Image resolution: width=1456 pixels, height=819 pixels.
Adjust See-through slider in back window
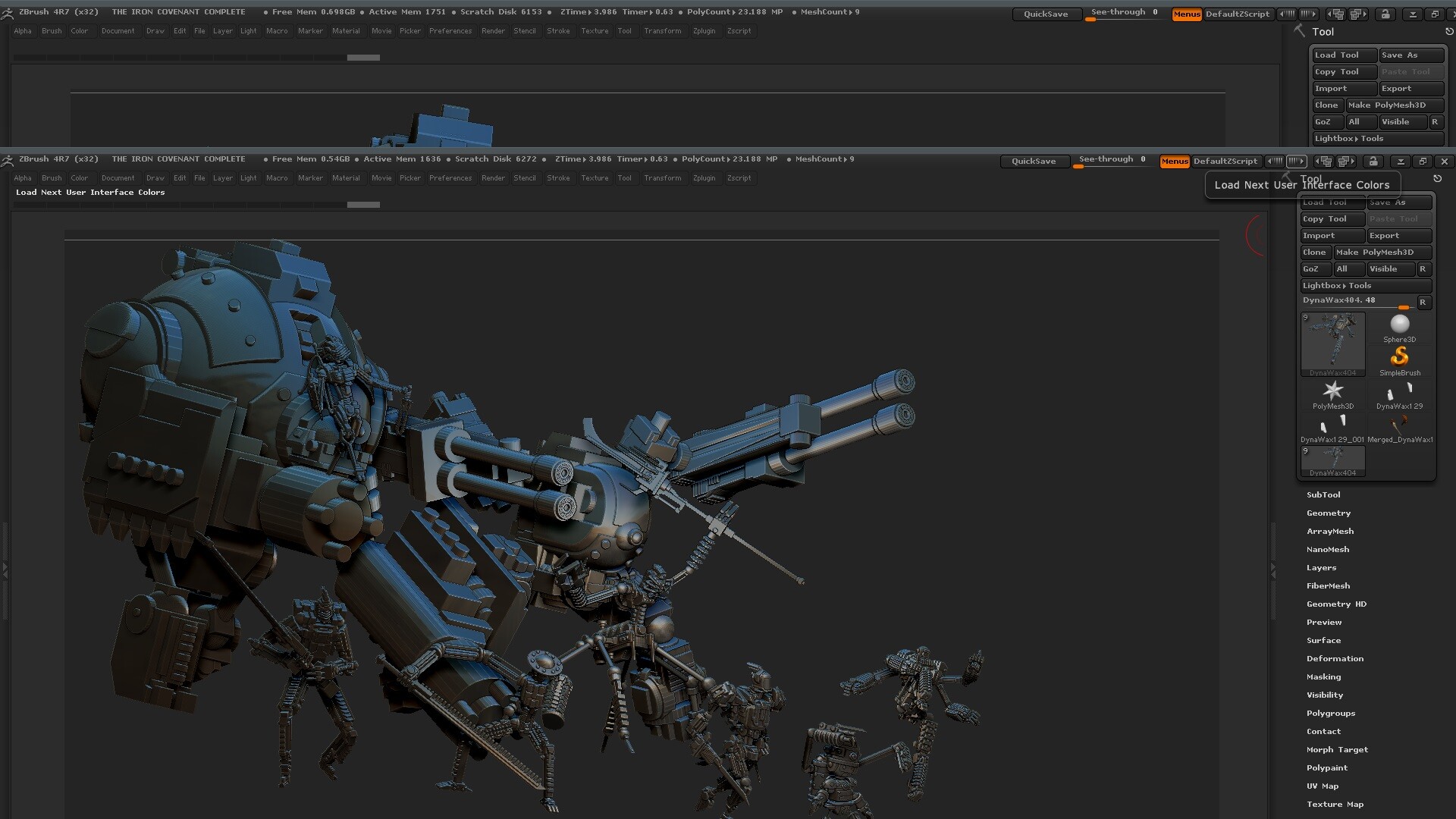click(x=1125, y=14)
